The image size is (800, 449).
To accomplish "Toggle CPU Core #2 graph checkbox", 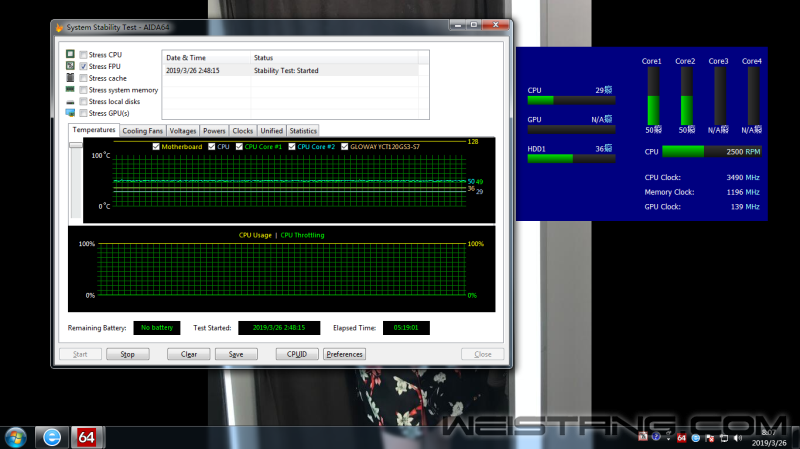I will 292,146.
